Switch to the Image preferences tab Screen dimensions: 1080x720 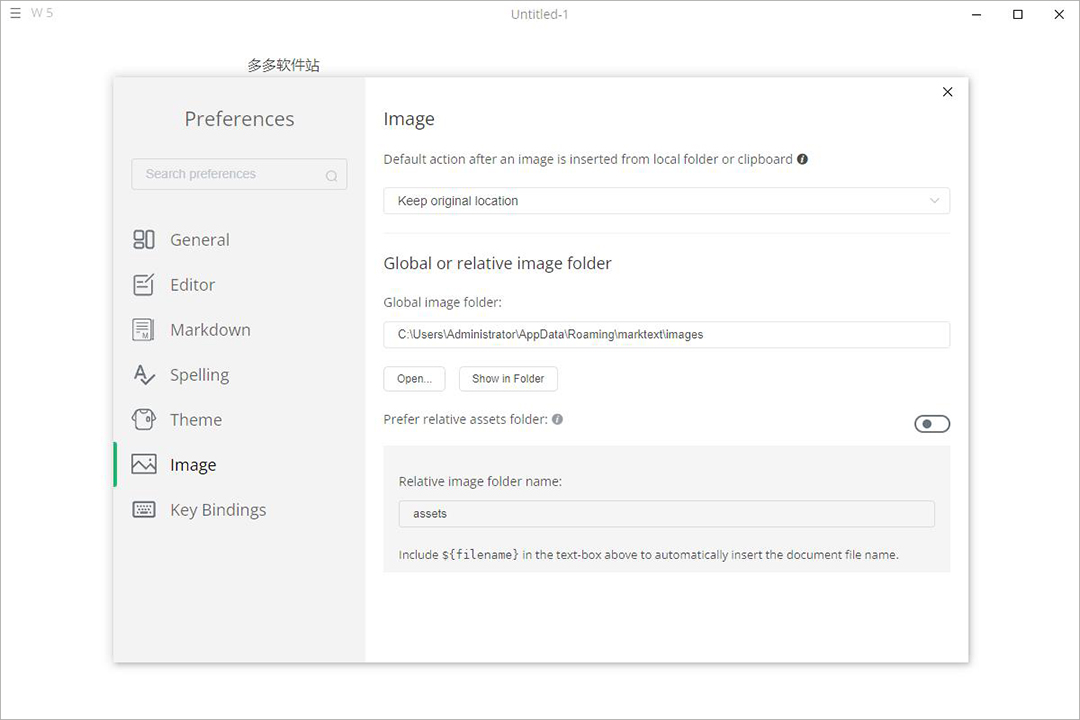point(193,465)
